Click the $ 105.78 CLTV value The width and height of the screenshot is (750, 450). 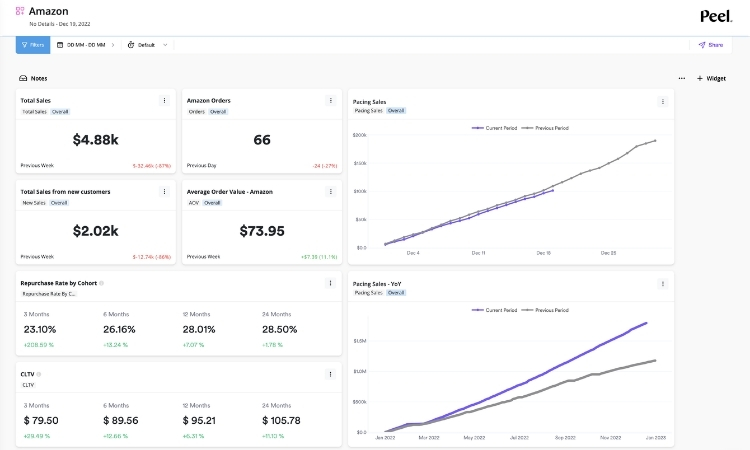(281, 421)
